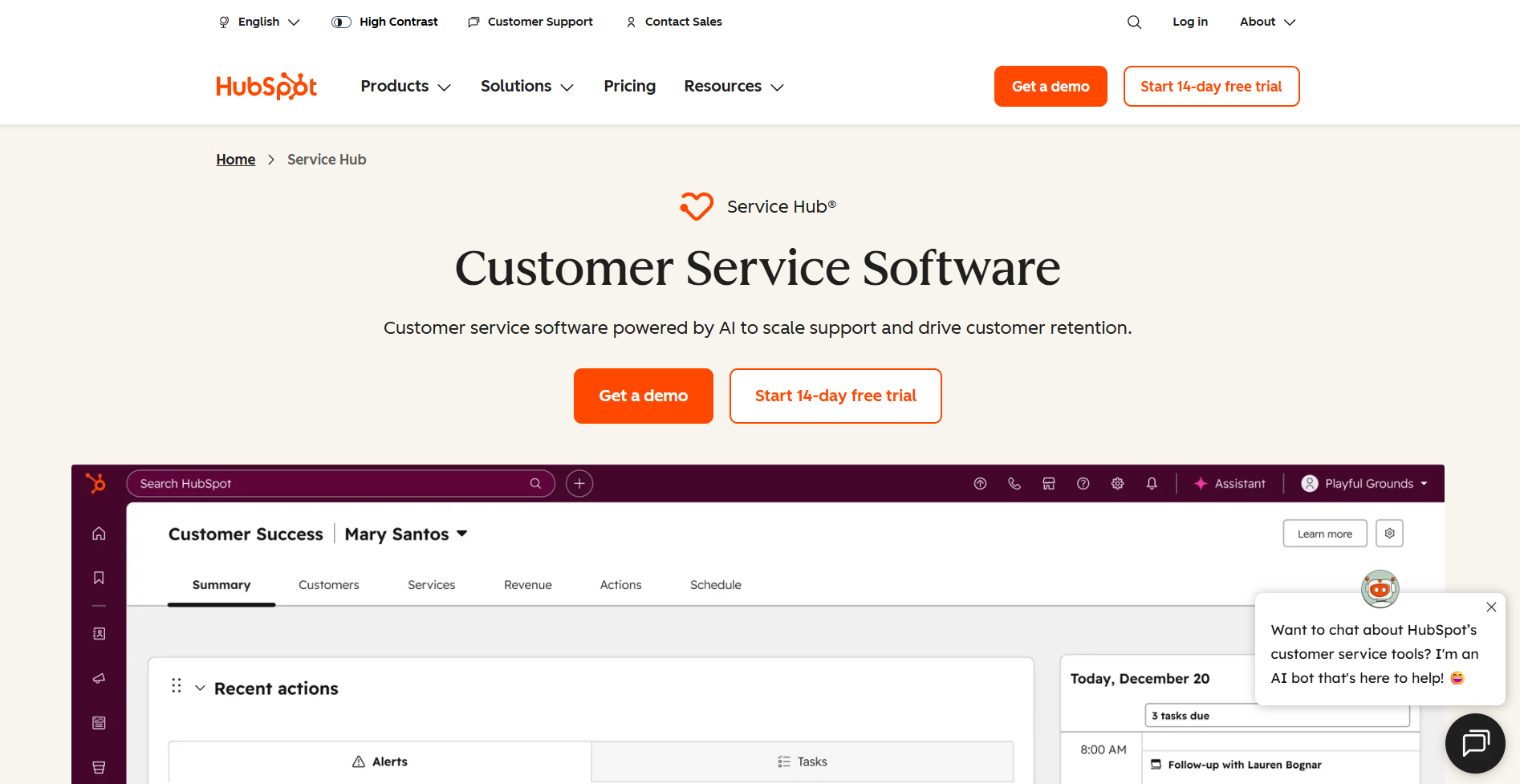This screenshot has height=784, width=1520.
Task: Switch to the Customers tab
Action: click(x=328, y=585)
